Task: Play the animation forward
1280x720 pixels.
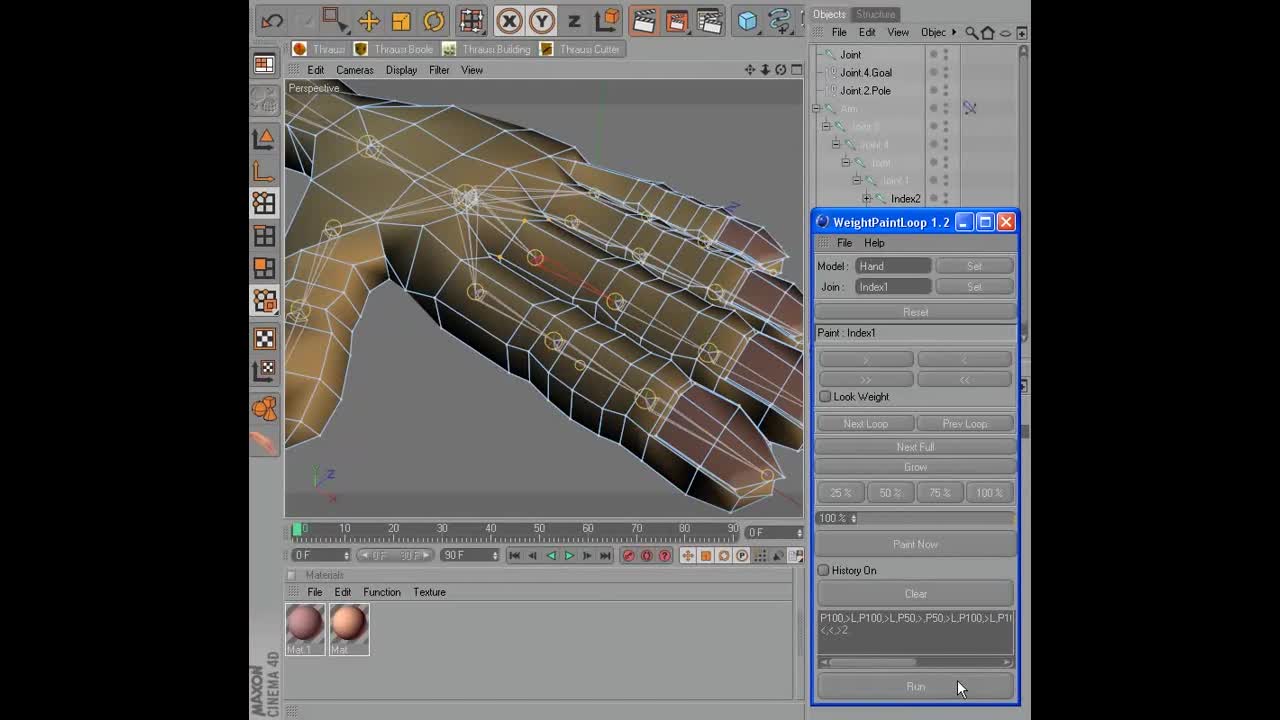Action: (x=569, y=556)
